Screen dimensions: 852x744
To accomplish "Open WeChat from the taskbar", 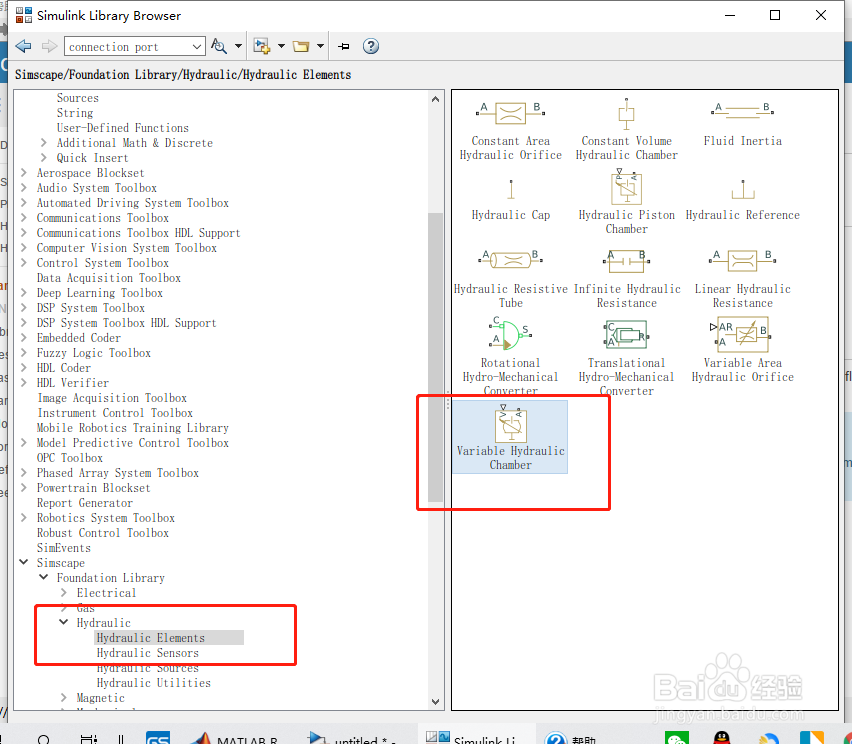I will point(676,738).
